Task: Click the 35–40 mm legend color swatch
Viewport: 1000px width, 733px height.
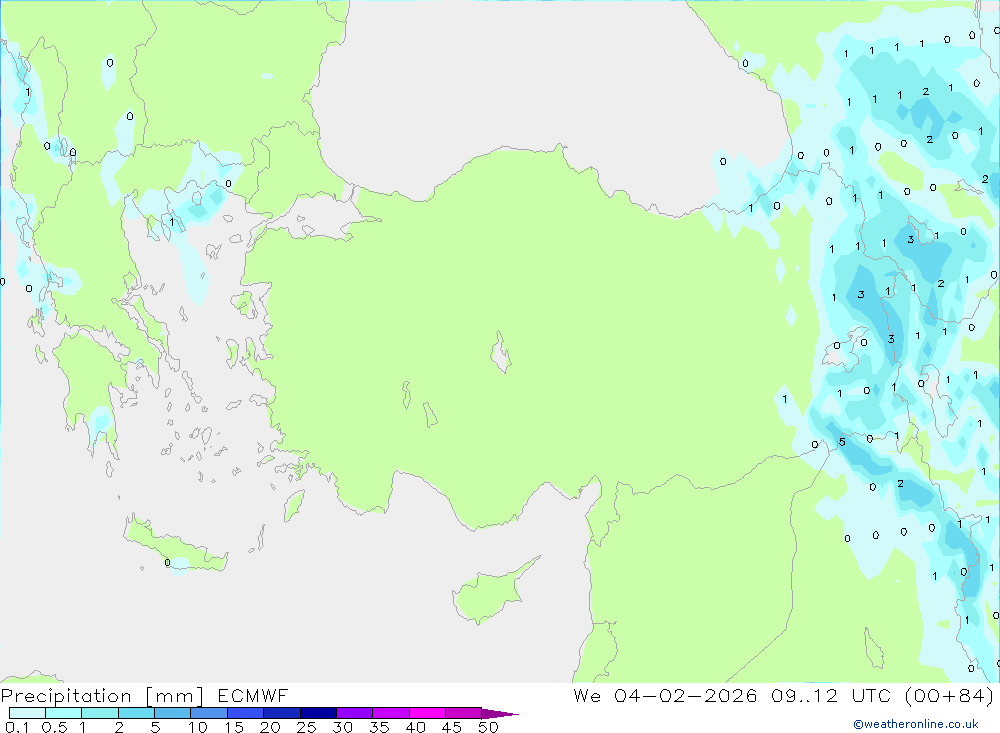Action: [x=391, y=713]
